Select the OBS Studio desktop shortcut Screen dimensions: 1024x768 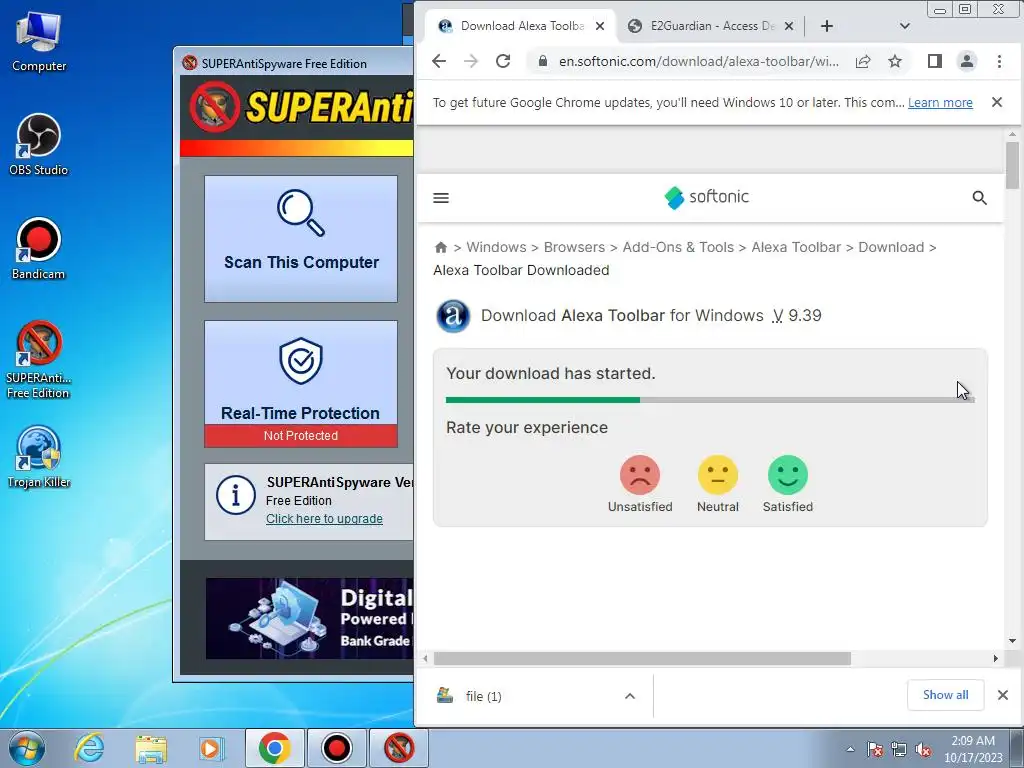[x=39, y=144]
